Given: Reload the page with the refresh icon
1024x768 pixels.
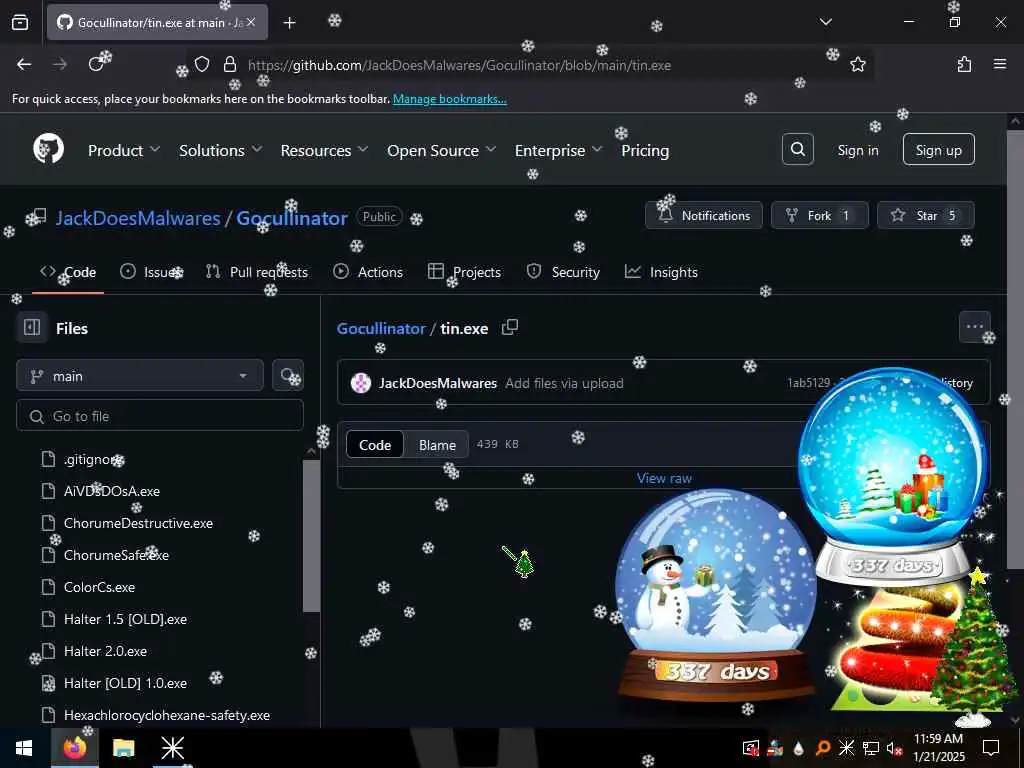Looking at the screenshot, I should coord(96,64).
